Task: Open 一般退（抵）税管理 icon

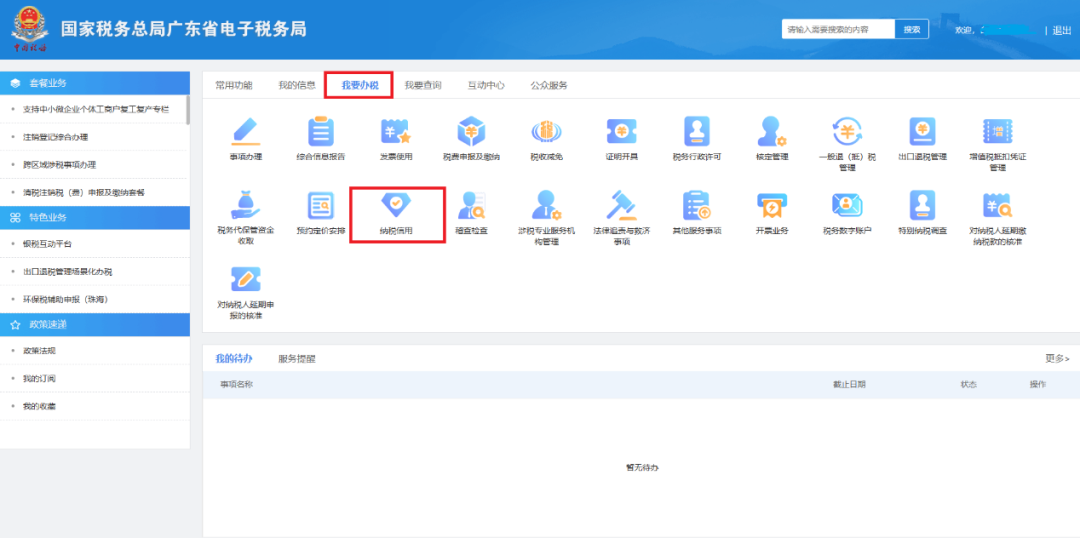Action: (847, 131)
